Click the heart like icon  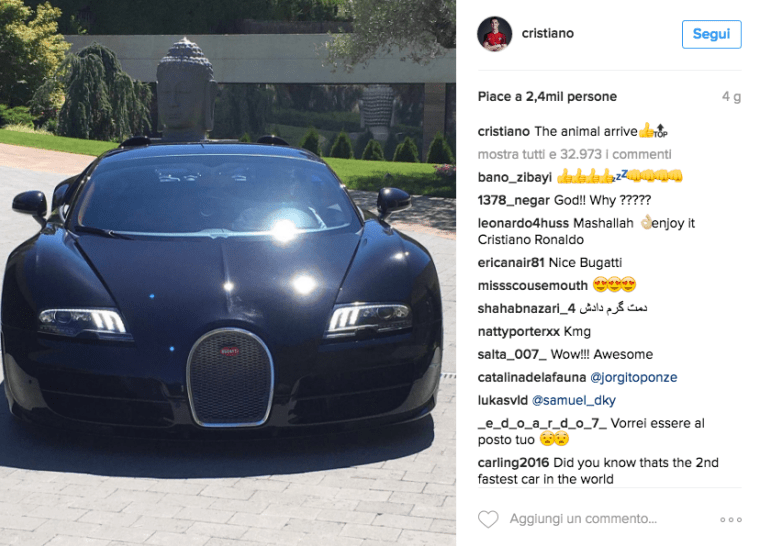pyautogui.click(x=488, y=519)
